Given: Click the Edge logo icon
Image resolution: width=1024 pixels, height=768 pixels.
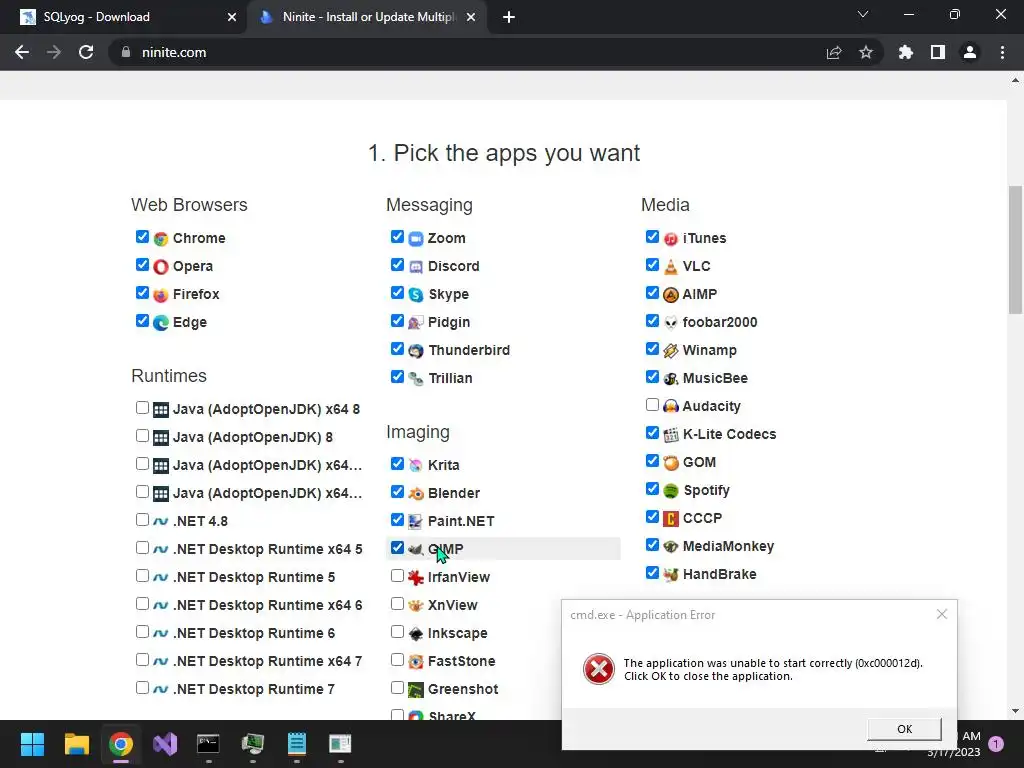Looking at the screenshot, I should click(161, 323).
